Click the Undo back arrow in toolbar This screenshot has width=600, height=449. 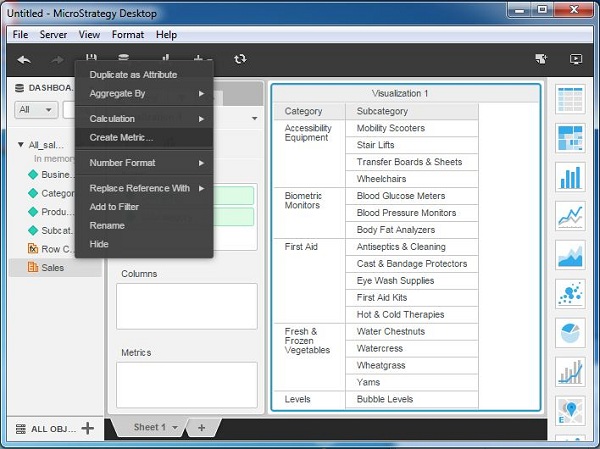coord(24,60)
